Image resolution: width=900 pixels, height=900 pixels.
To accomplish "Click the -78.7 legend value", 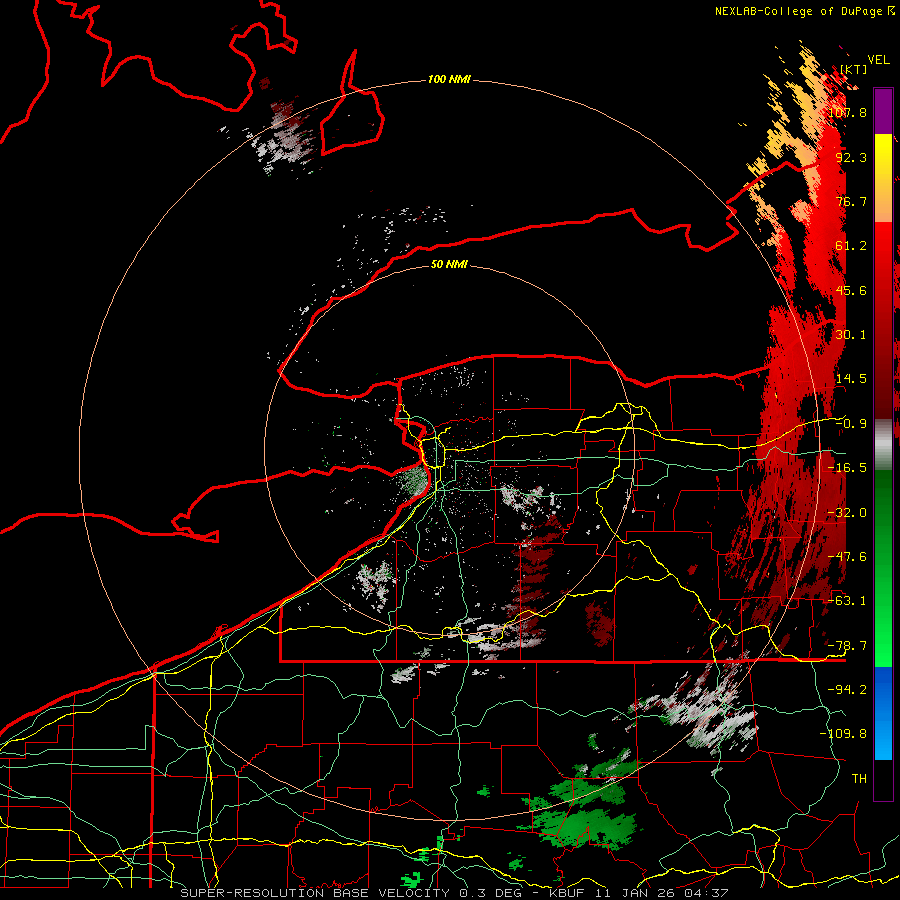I will [x=847, y=645].
